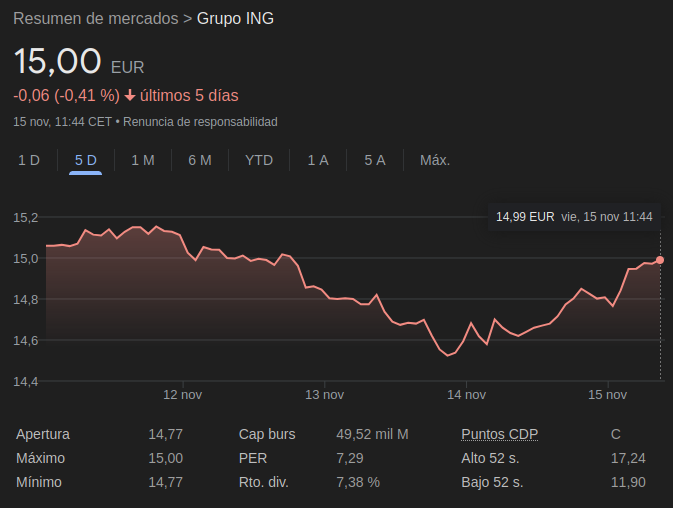Click the 49,52 mil M value

coord(373,434)
